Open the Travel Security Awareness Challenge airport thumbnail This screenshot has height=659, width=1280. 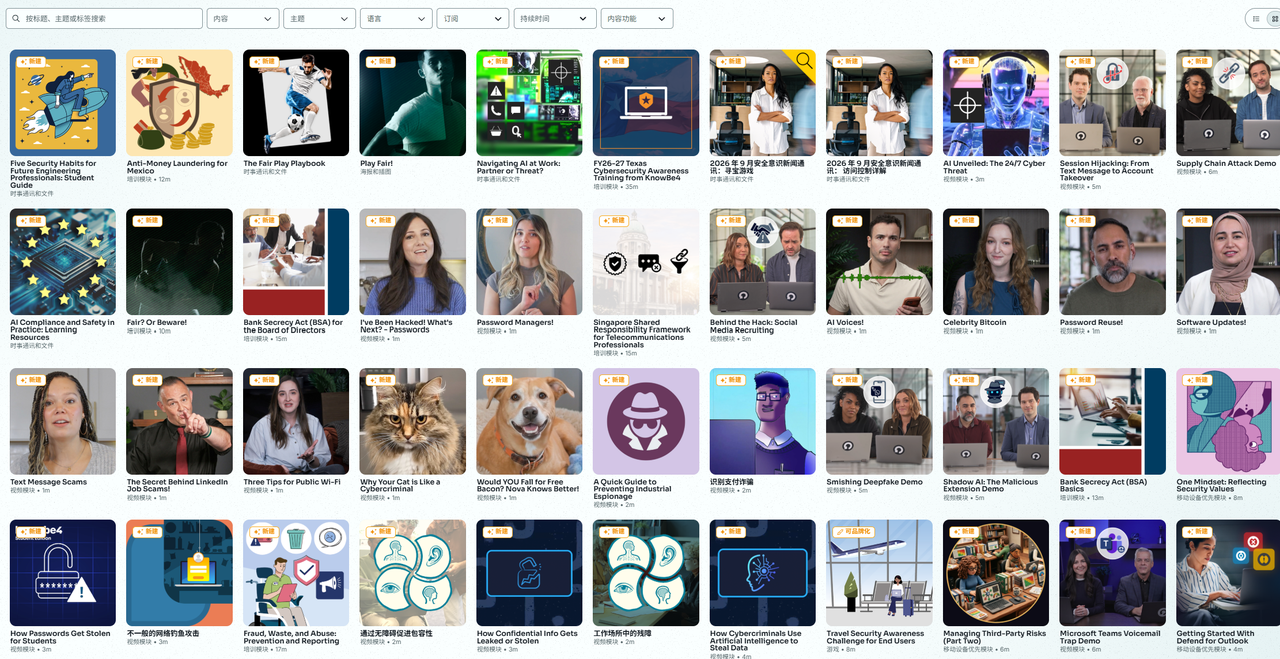point(880,573)
